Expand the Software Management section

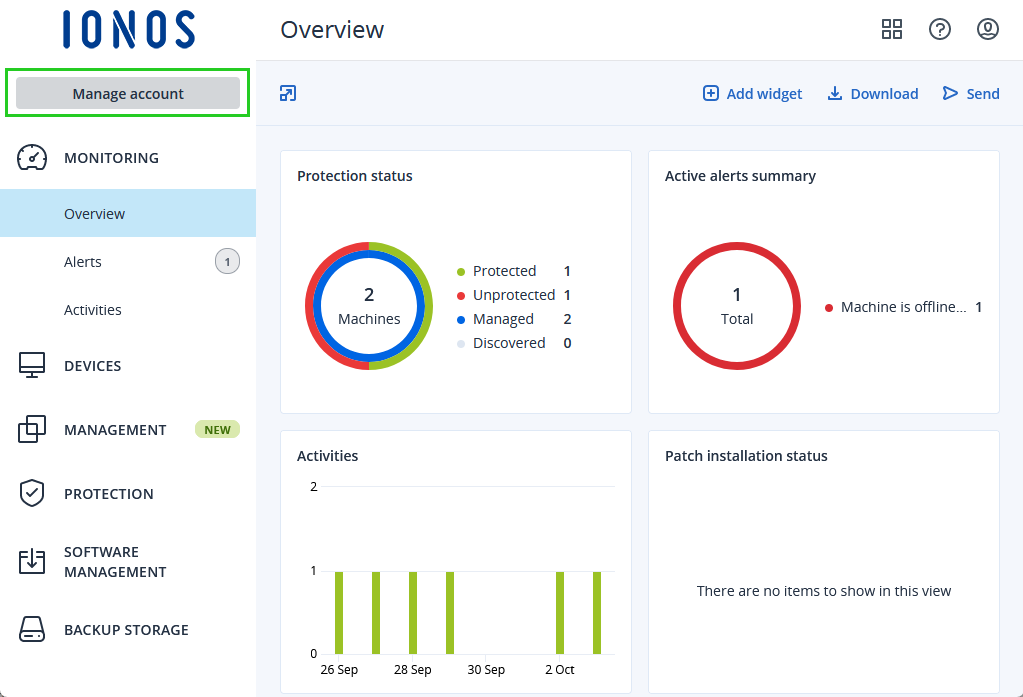[x=115, y=562]
